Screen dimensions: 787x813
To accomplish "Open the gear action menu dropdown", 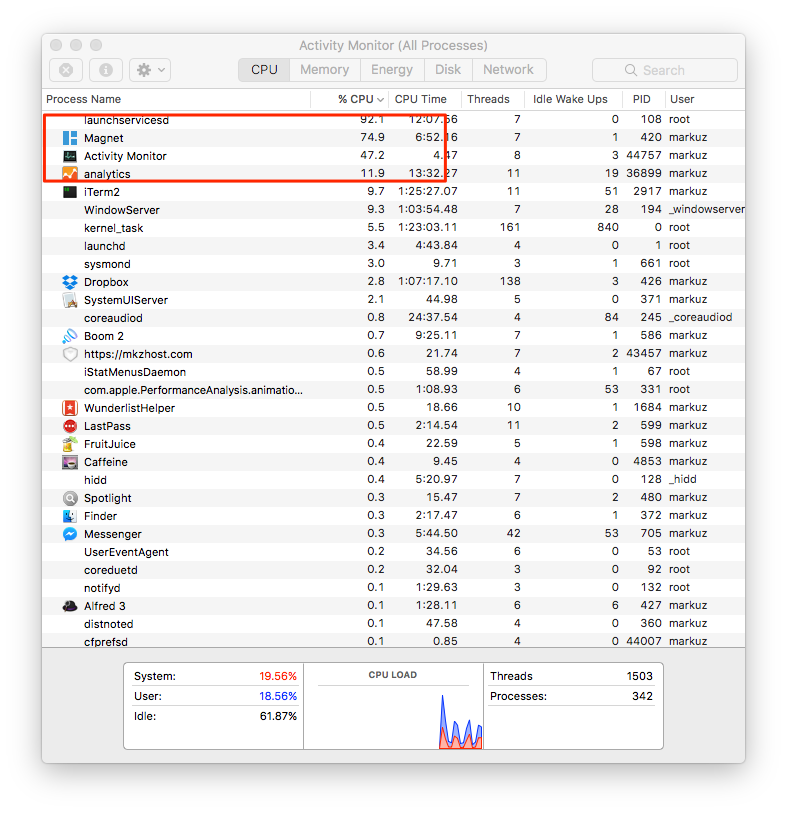I will point(150,70).
